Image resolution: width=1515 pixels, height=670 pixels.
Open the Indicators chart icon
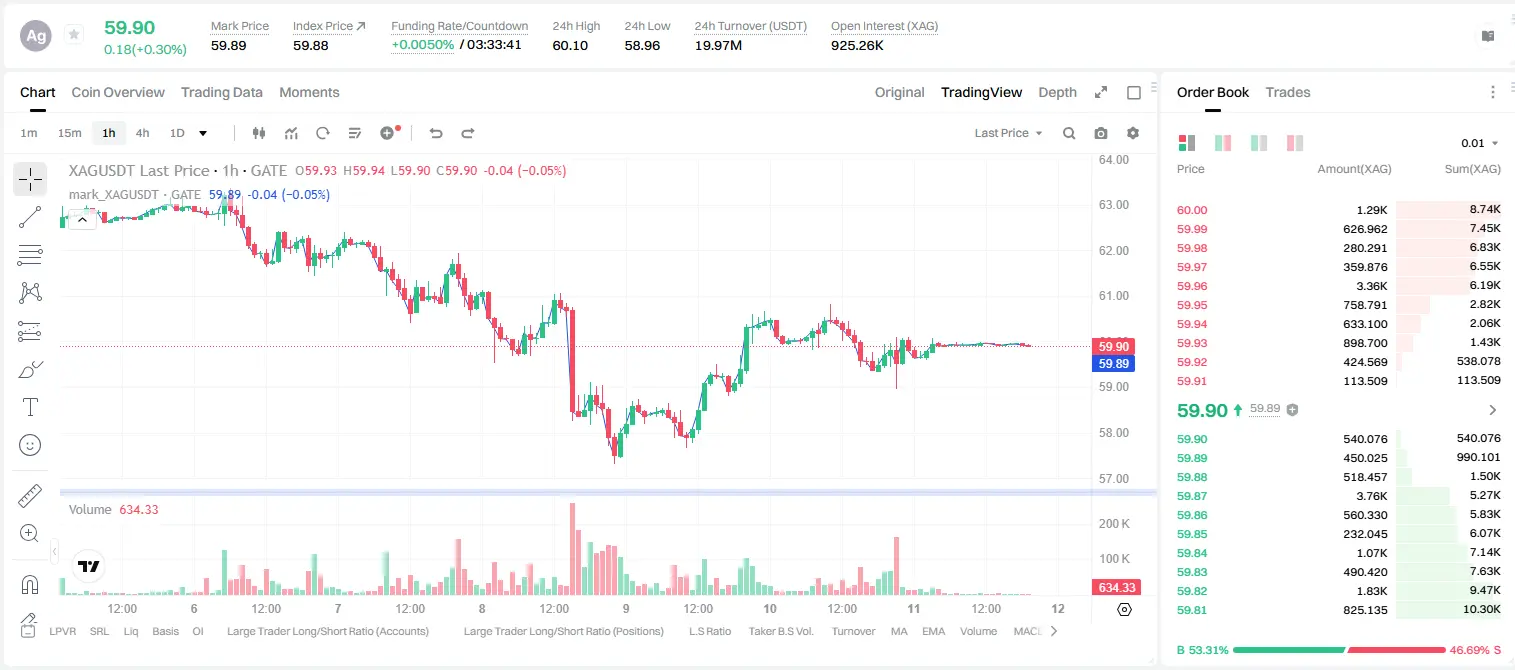point(291,133)
